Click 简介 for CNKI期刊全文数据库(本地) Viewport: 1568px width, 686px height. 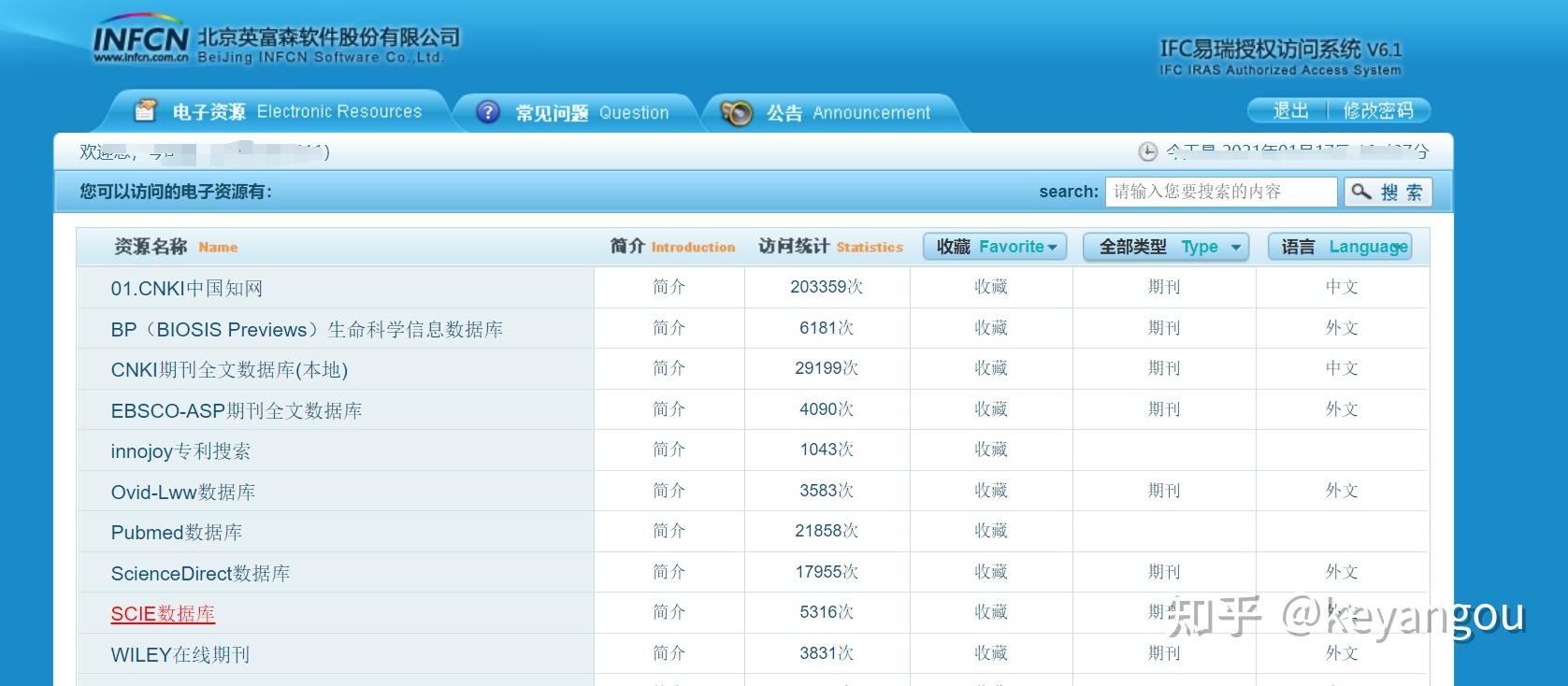pos(669,368)
